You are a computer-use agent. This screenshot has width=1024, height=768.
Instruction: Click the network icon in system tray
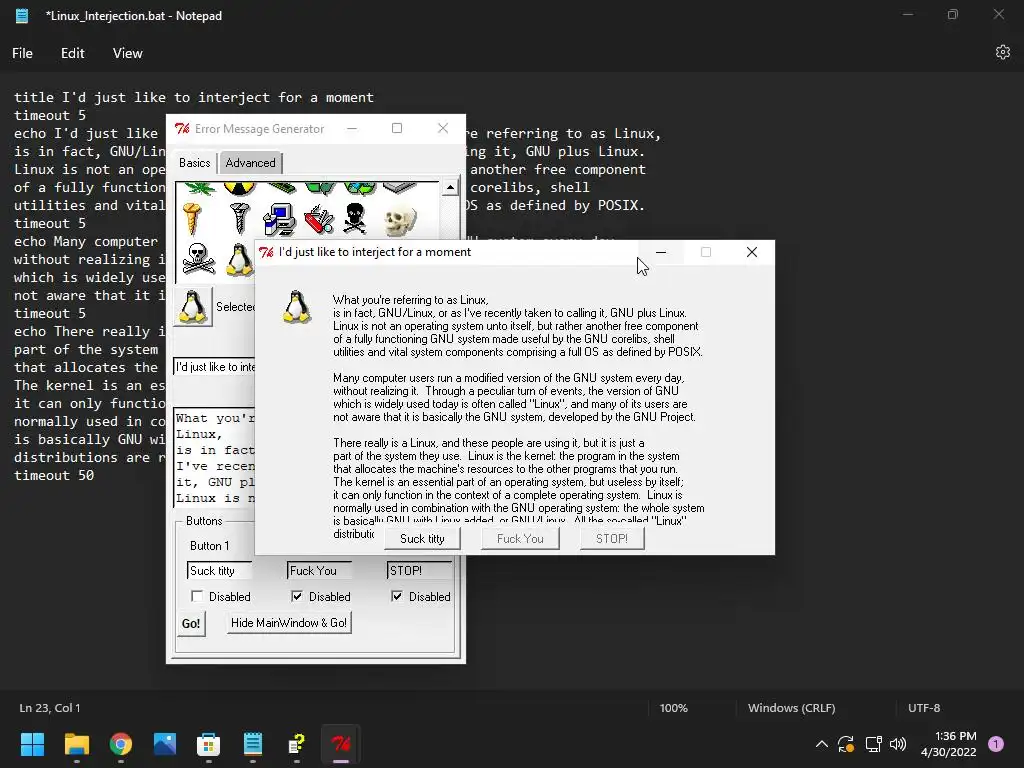(873, 744)
